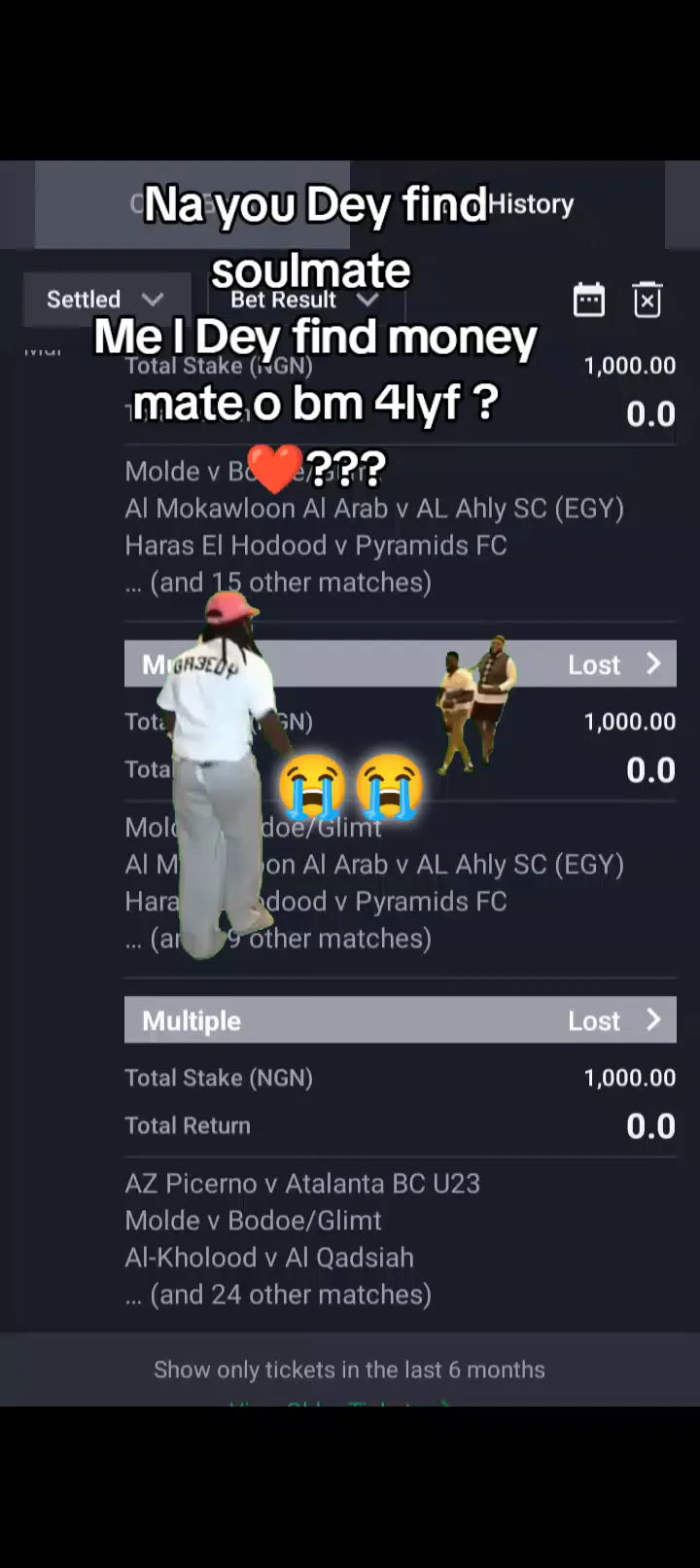
Task: Open the bottom Multiple Lost ticket chevron
Action: 653,1019
